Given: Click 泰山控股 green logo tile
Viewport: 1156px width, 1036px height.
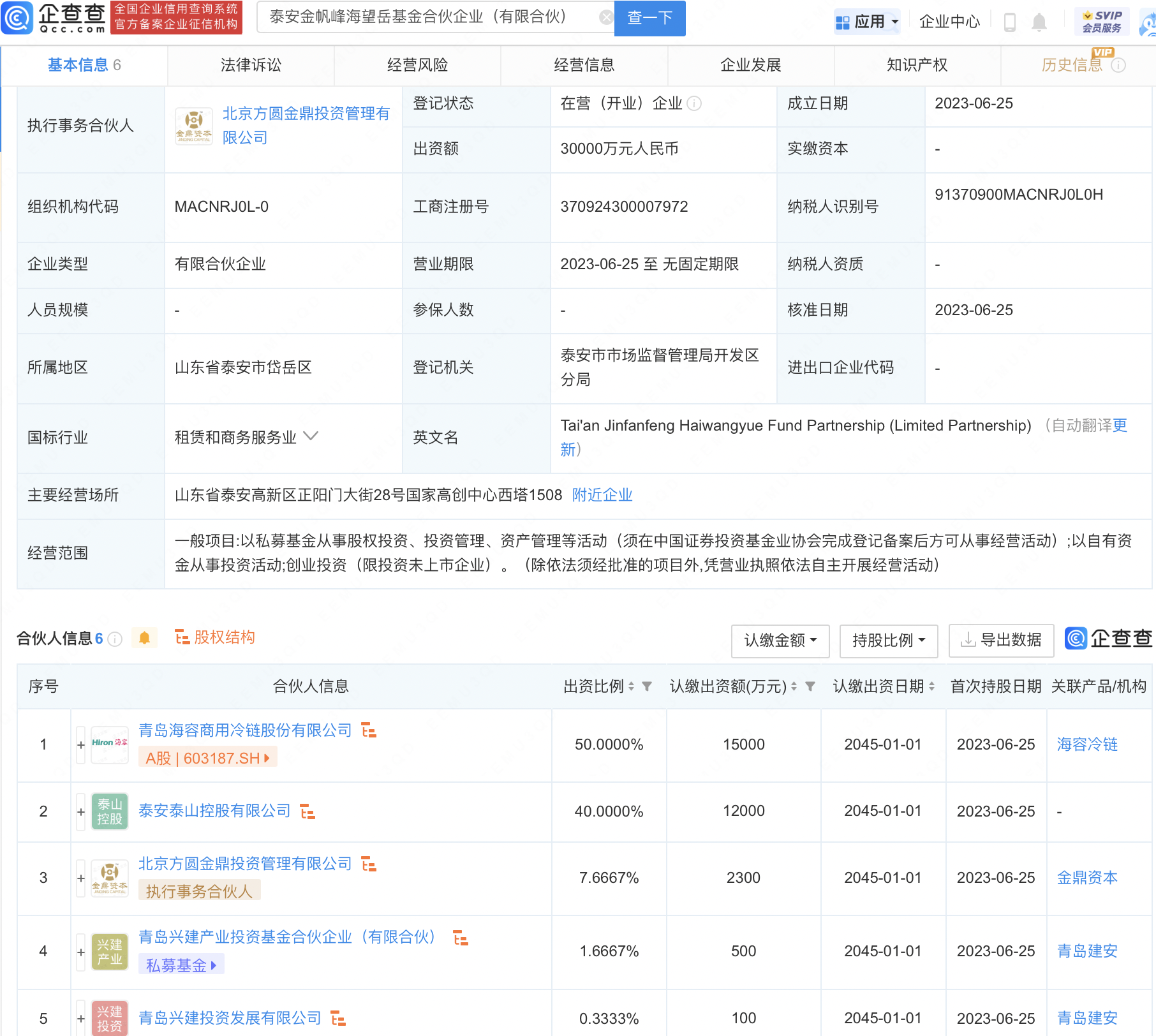Looking at the screenshot, I should coord(110,811).
